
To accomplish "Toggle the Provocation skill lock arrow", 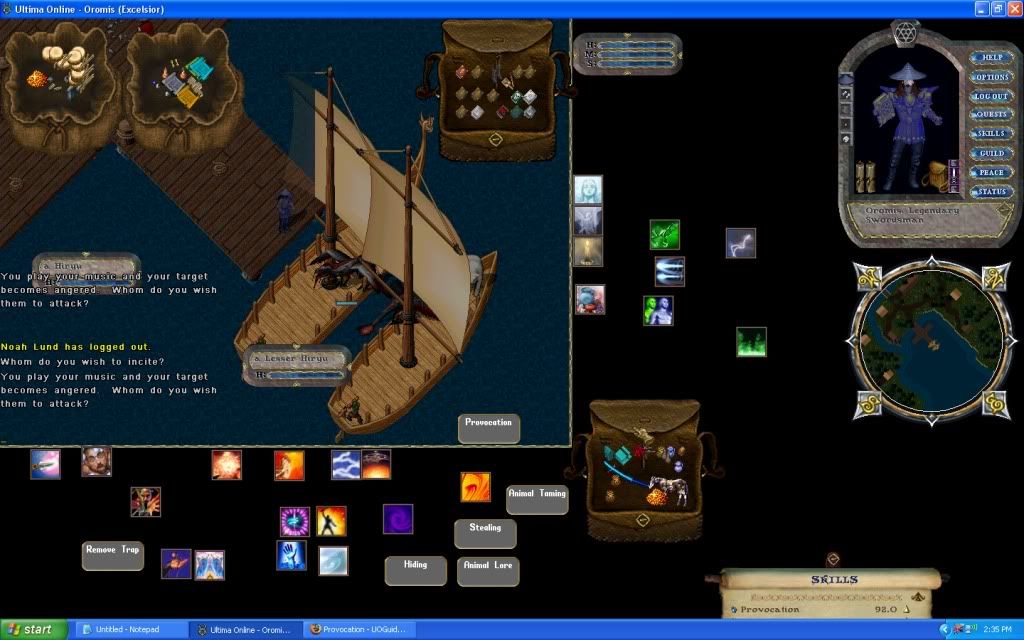I will coord(905,609).
